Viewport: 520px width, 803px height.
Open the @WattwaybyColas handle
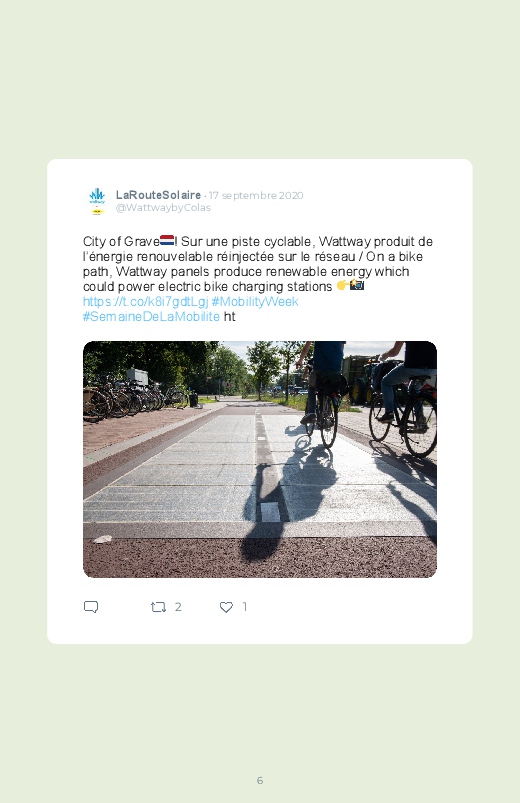(x=163, y=207)
